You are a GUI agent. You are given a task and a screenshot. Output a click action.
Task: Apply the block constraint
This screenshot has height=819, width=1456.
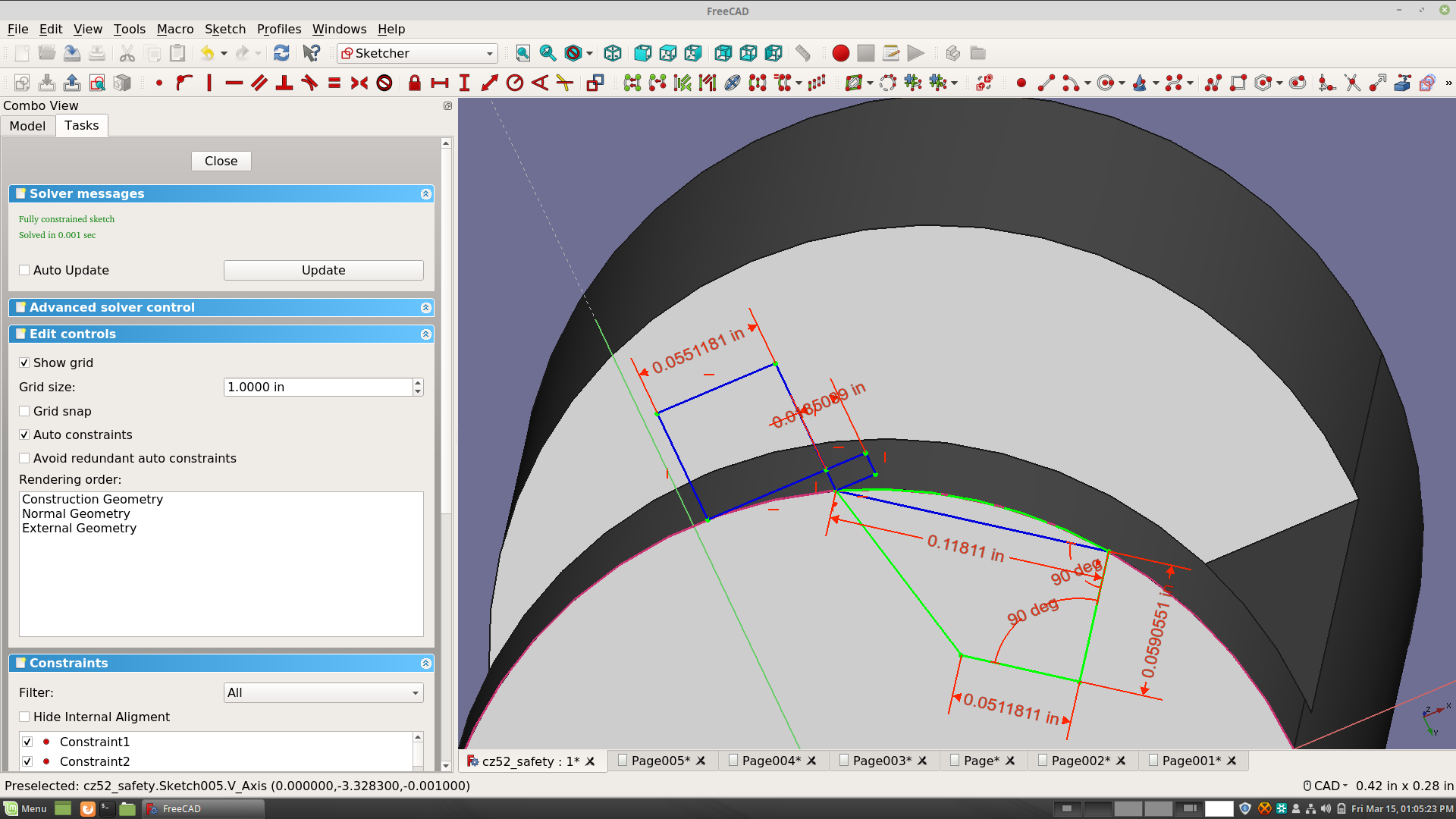click(x=384, y=83)
